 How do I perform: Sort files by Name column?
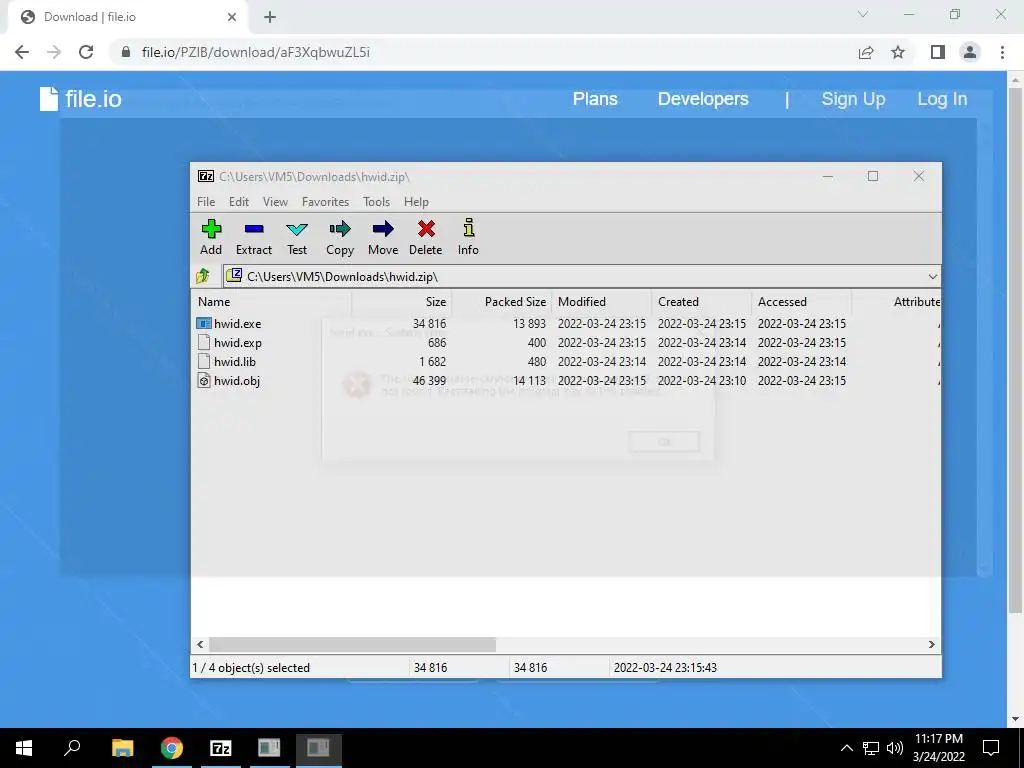pos(273,302)
